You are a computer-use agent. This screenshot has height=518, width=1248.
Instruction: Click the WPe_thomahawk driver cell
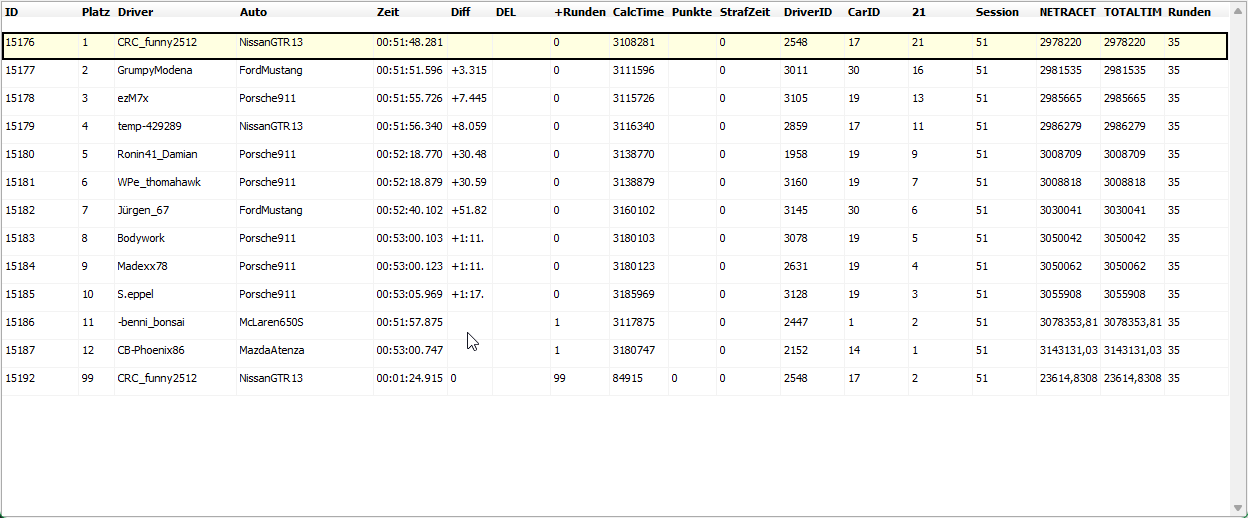(158, 183)
